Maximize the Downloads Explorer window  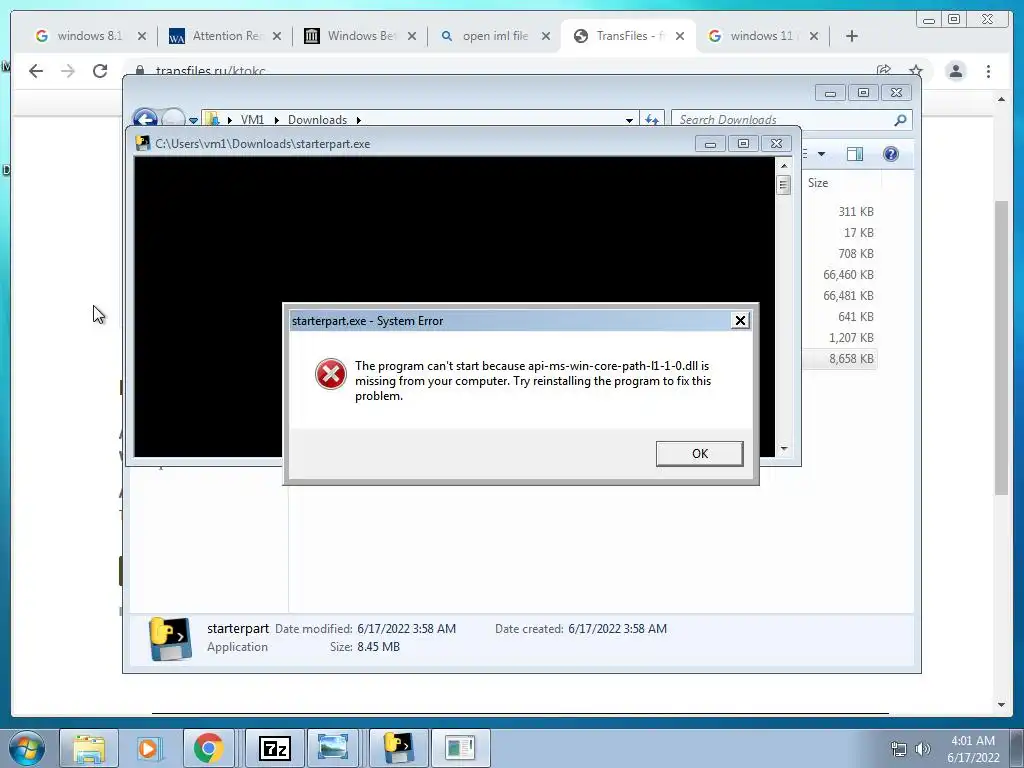[863, 93]
